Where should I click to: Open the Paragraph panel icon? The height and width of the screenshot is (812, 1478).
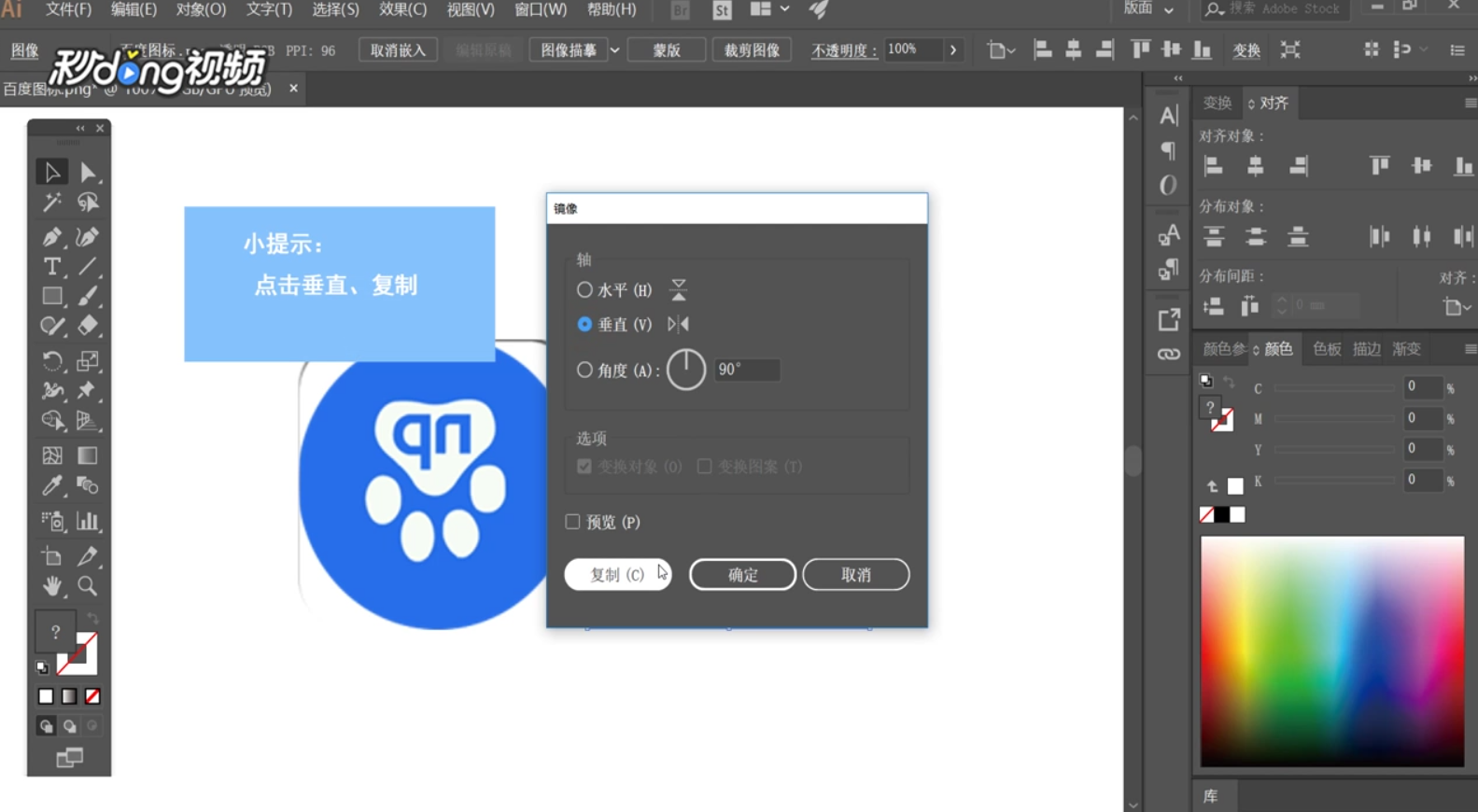pos(1169,150)
